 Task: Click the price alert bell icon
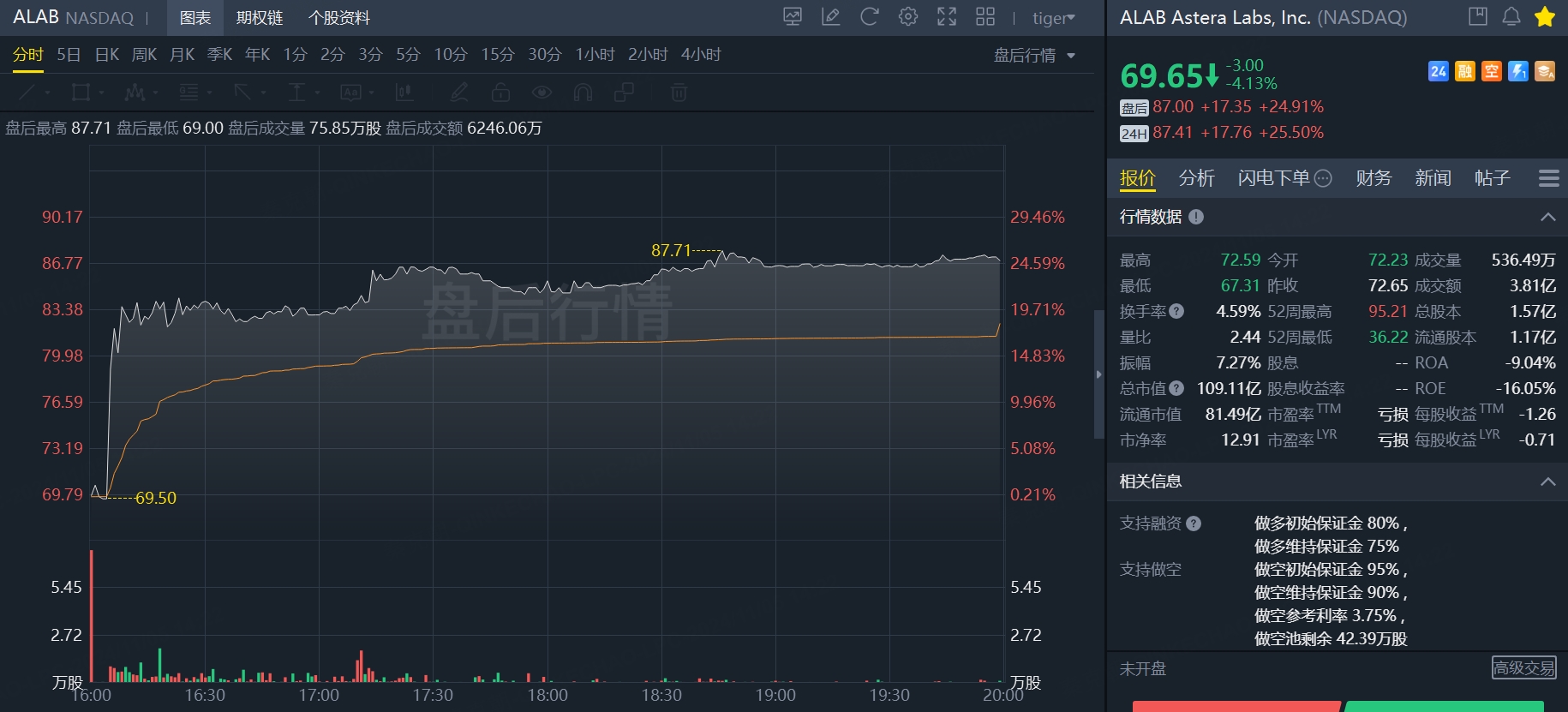tap(1511, 17)
